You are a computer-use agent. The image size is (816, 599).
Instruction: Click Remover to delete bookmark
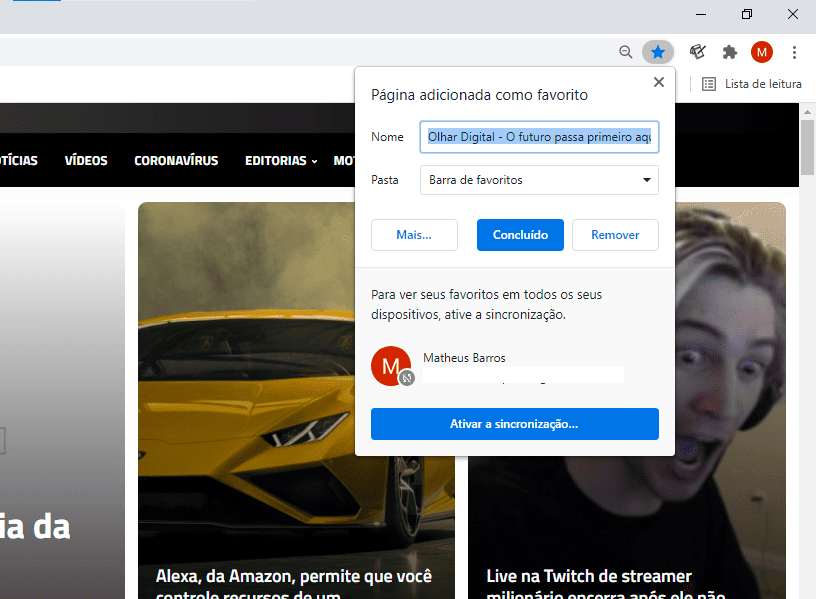pos(615,235)
